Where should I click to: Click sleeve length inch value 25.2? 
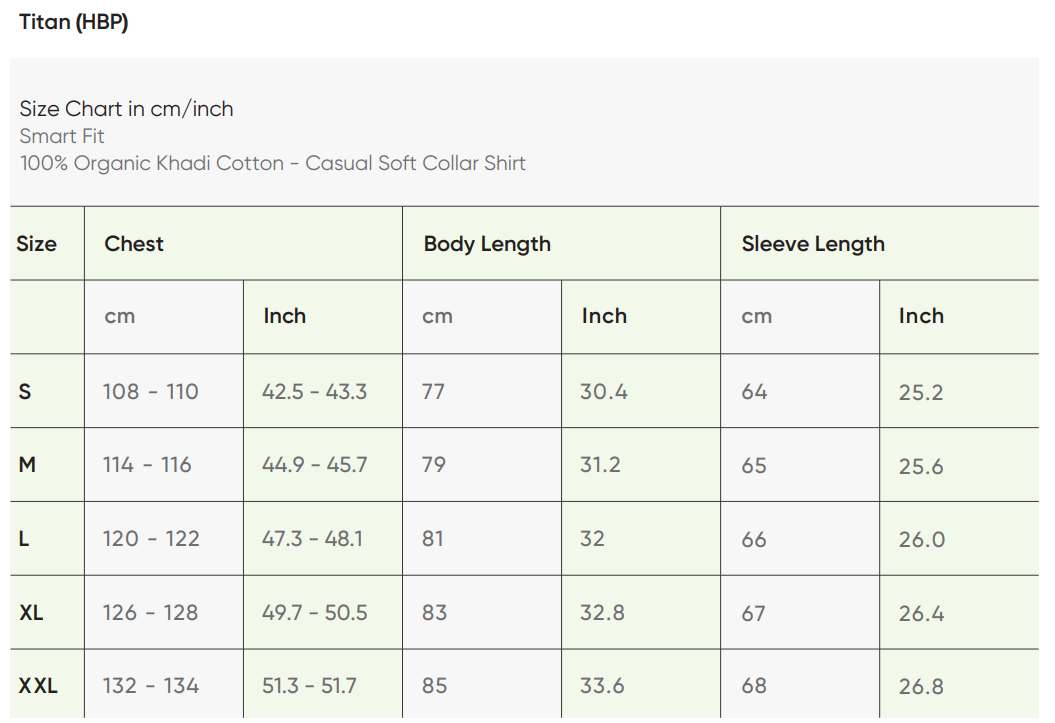921,392
